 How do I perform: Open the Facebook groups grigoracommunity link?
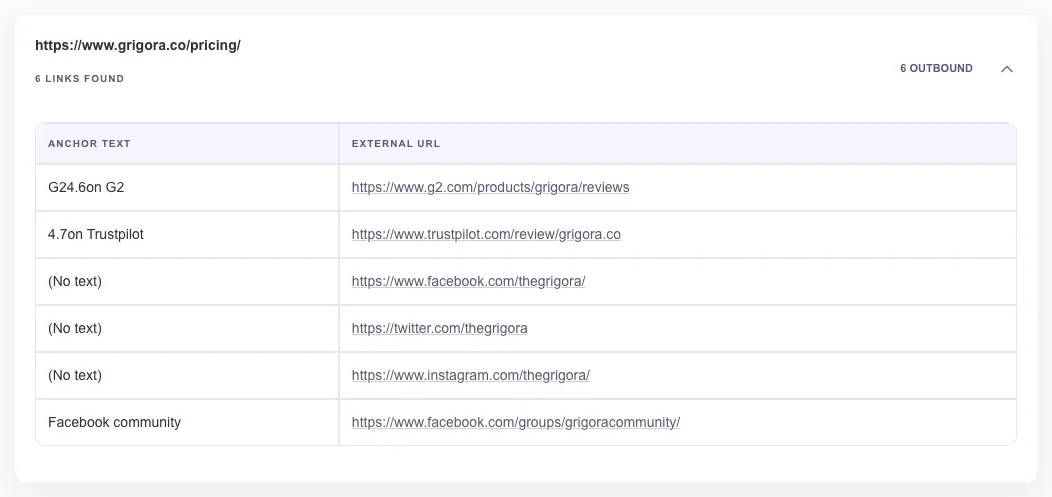(x=515, y=422)
